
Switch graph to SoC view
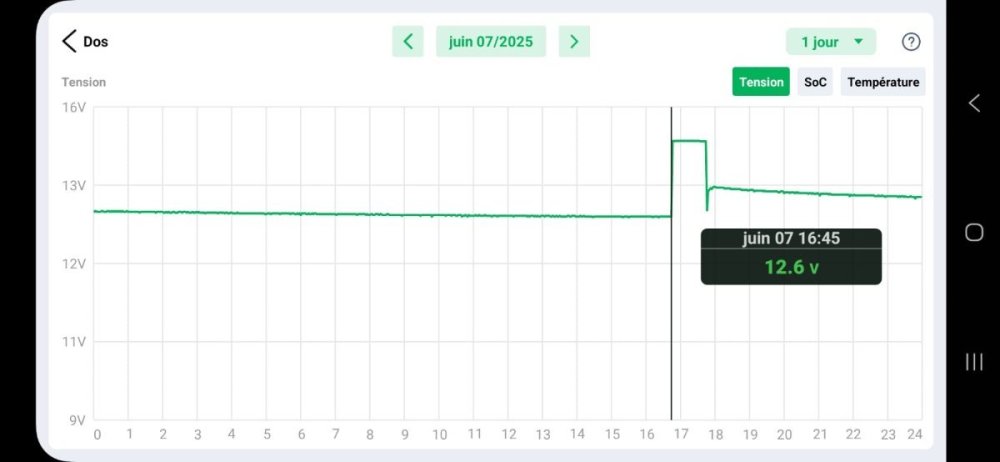[x=815, y=82]
